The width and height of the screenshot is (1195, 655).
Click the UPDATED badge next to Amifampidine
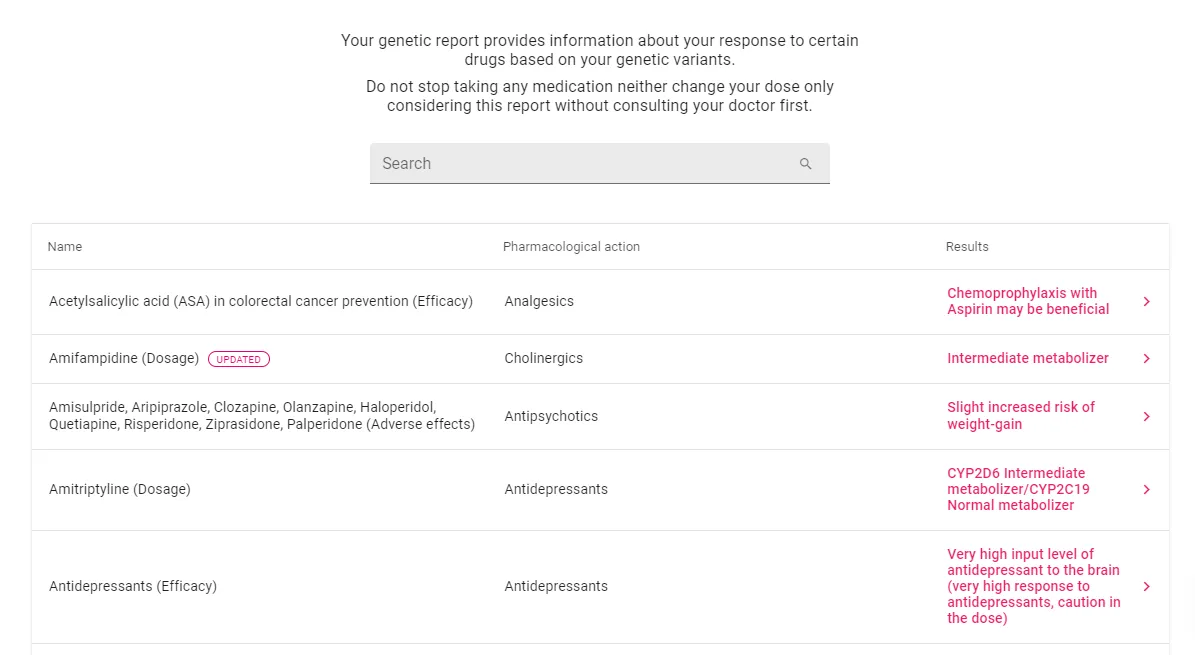click(x=238, y=358)
